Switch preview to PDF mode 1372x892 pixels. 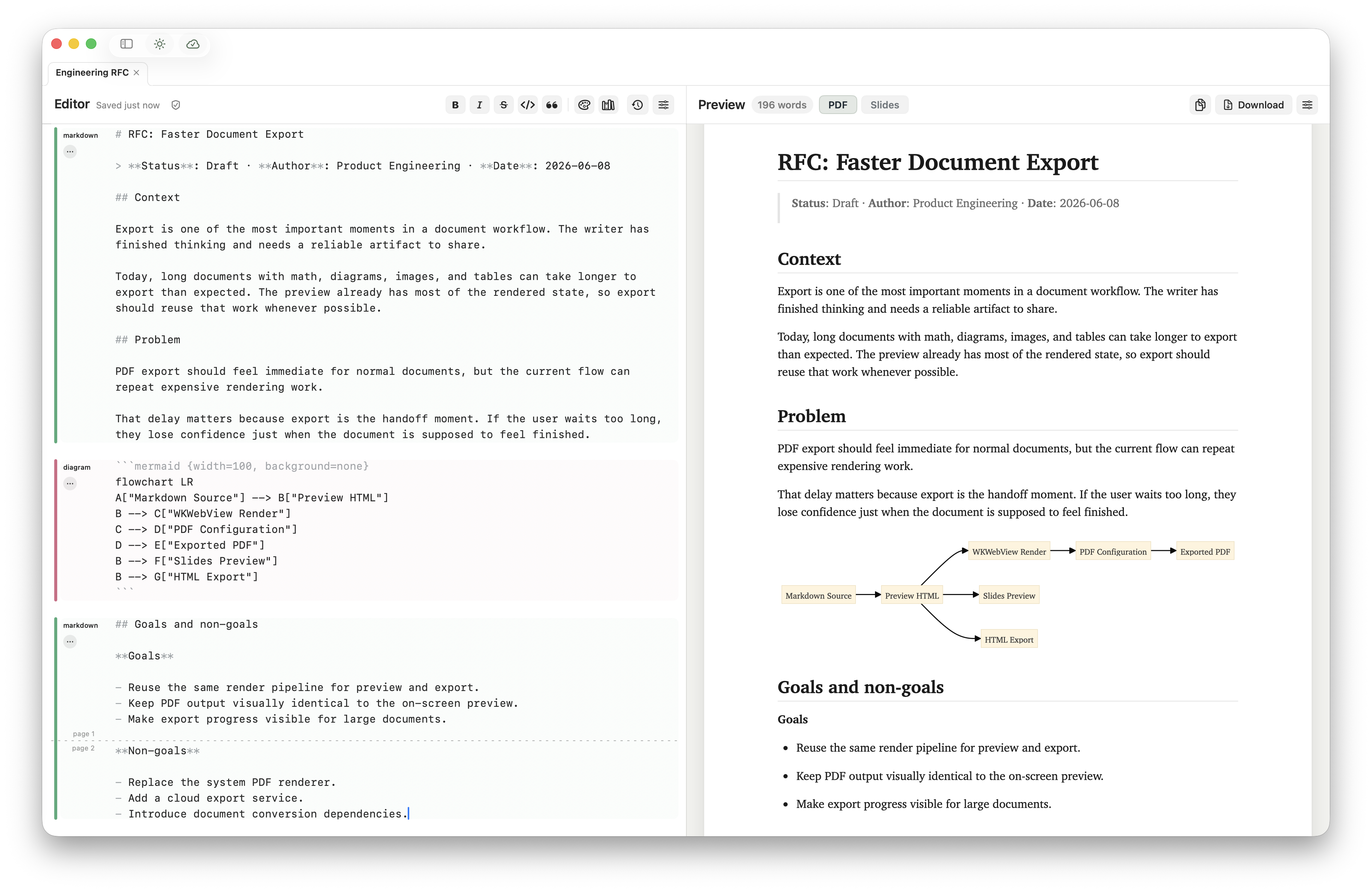coord(838,105)
